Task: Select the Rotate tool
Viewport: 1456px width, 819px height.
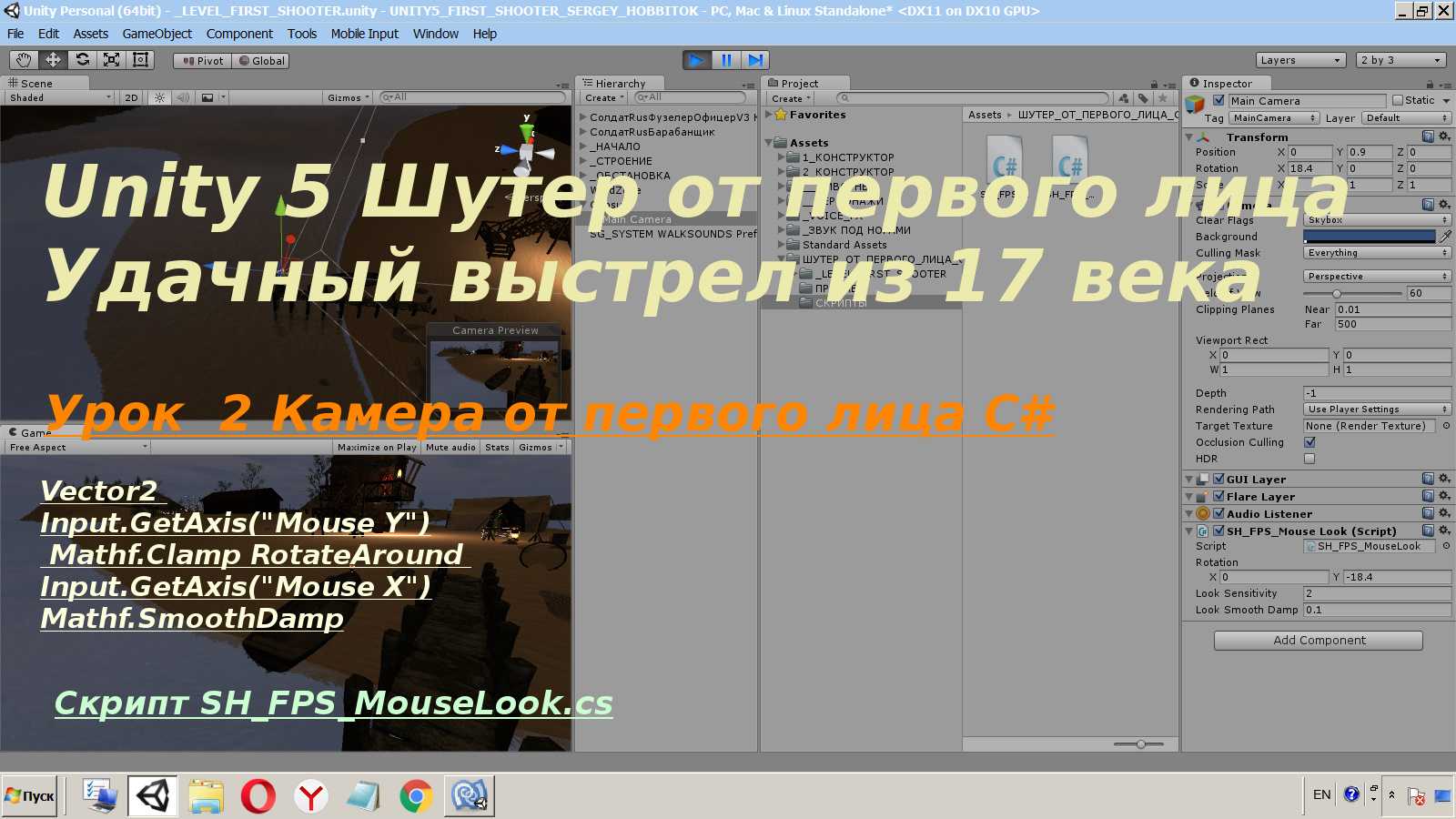Action: (82, 60)
